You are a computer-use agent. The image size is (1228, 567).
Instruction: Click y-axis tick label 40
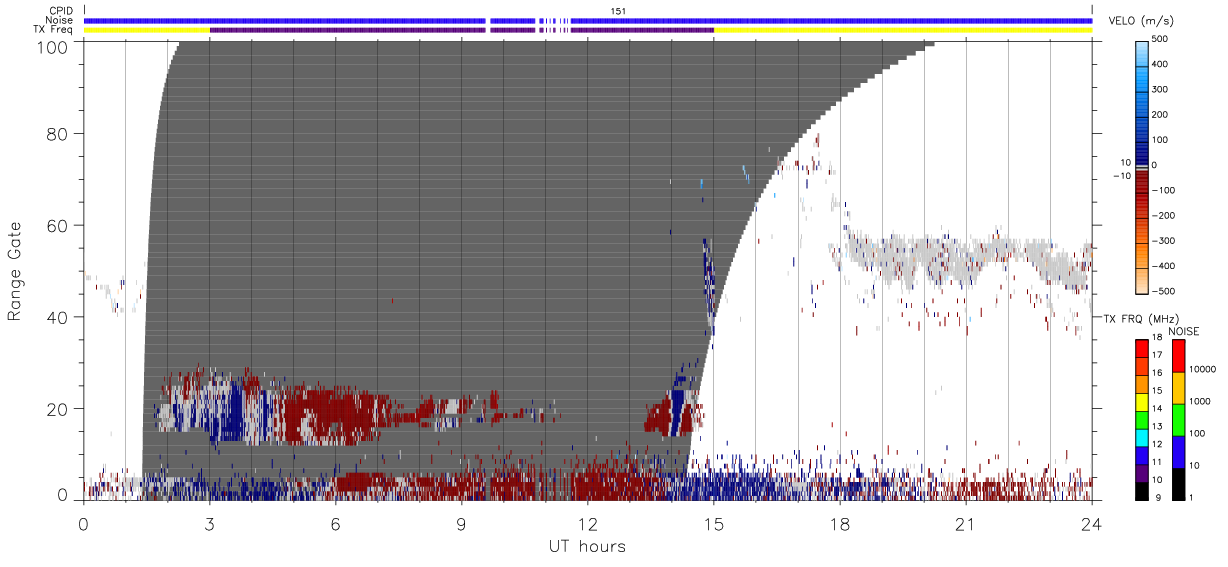click(57, 317)
